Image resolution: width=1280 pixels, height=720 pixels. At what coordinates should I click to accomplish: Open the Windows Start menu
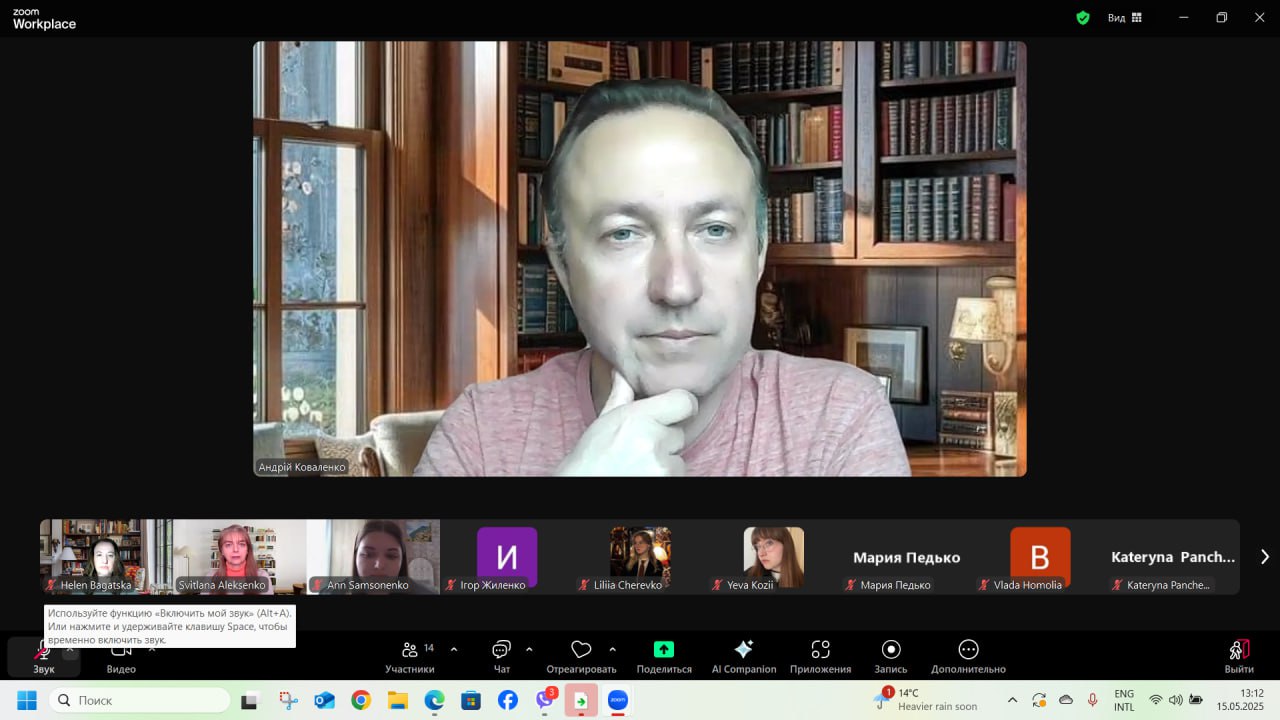tap(27, 700)
